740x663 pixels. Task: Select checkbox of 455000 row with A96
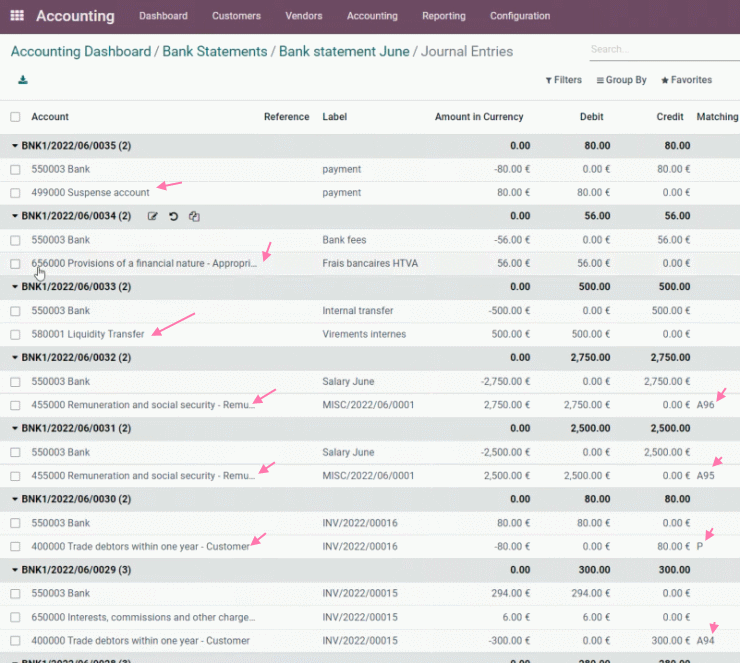point(15,405)
